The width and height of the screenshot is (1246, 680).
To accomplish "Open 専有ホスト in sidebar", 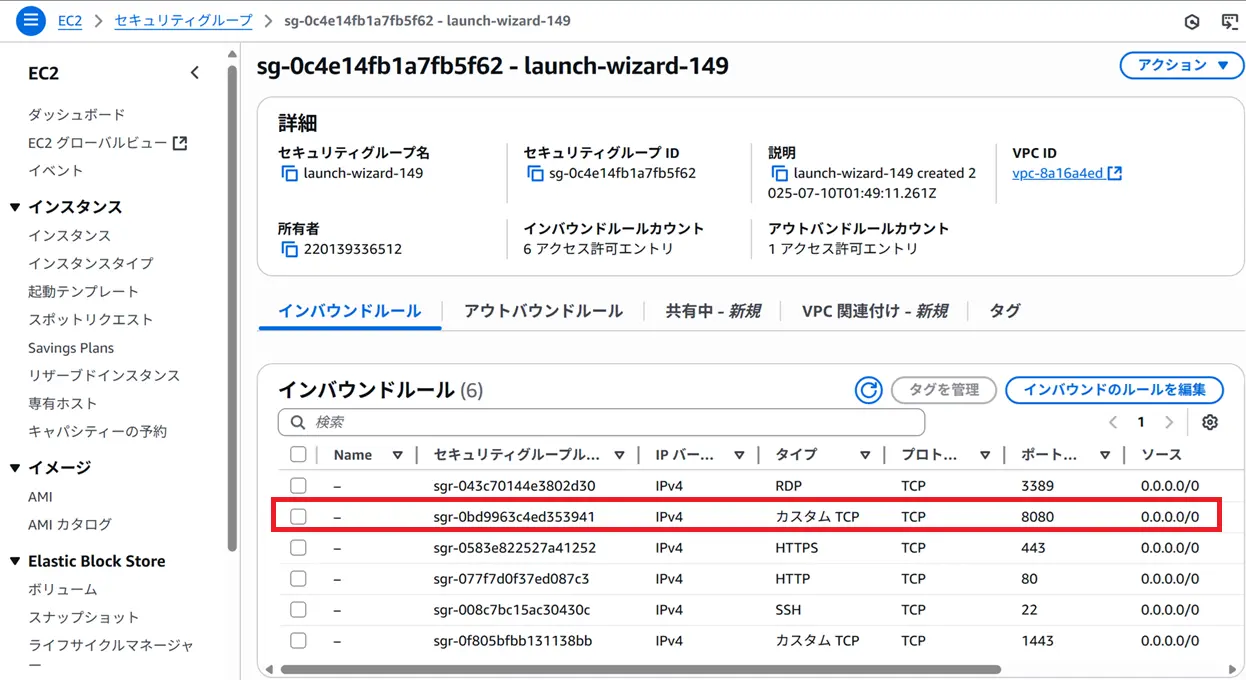I will coord(63,403).
